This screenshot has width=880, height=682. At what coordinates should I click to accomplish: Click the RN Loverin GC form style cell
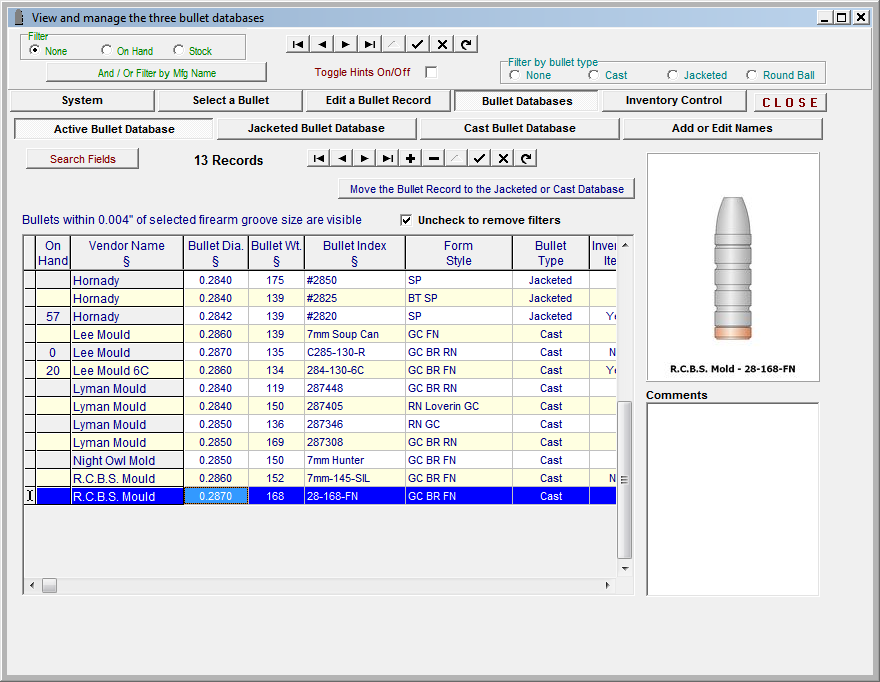click(x=459, y=406)
